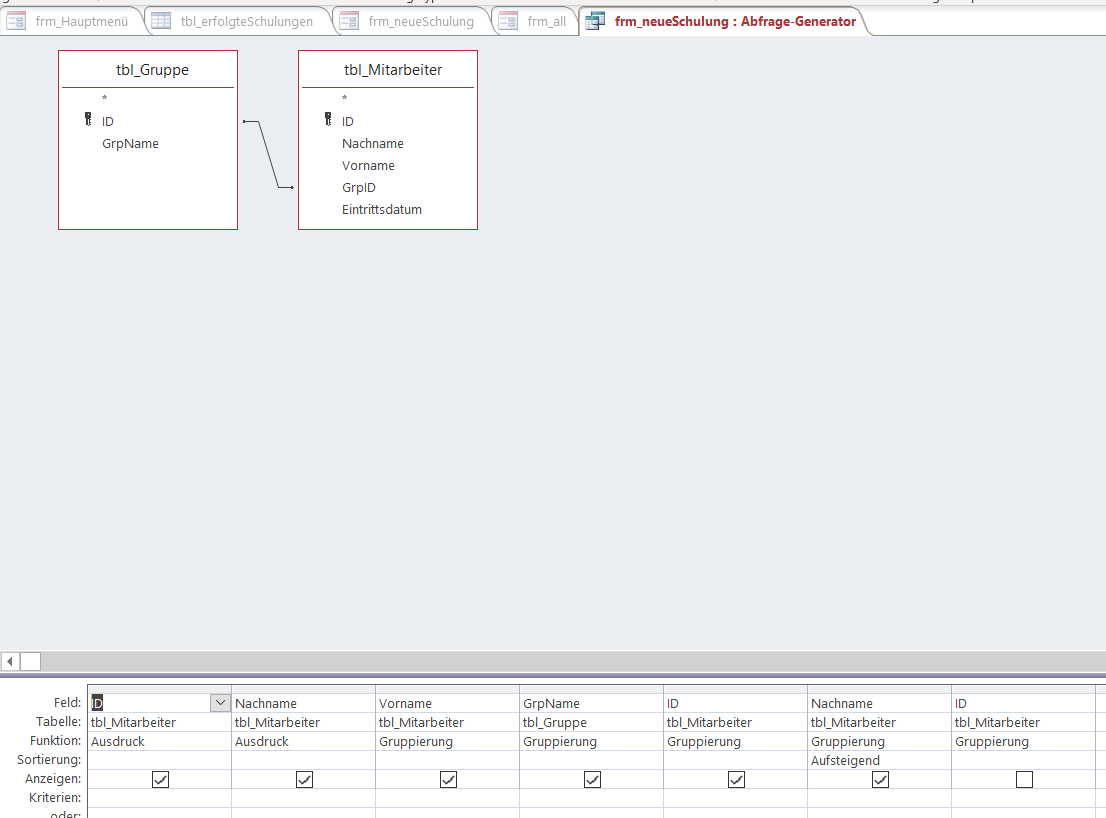Click the Vorname field cell in grid
Screen dimensions: 1106x818
pyautogui.click(x=447, y=703)
